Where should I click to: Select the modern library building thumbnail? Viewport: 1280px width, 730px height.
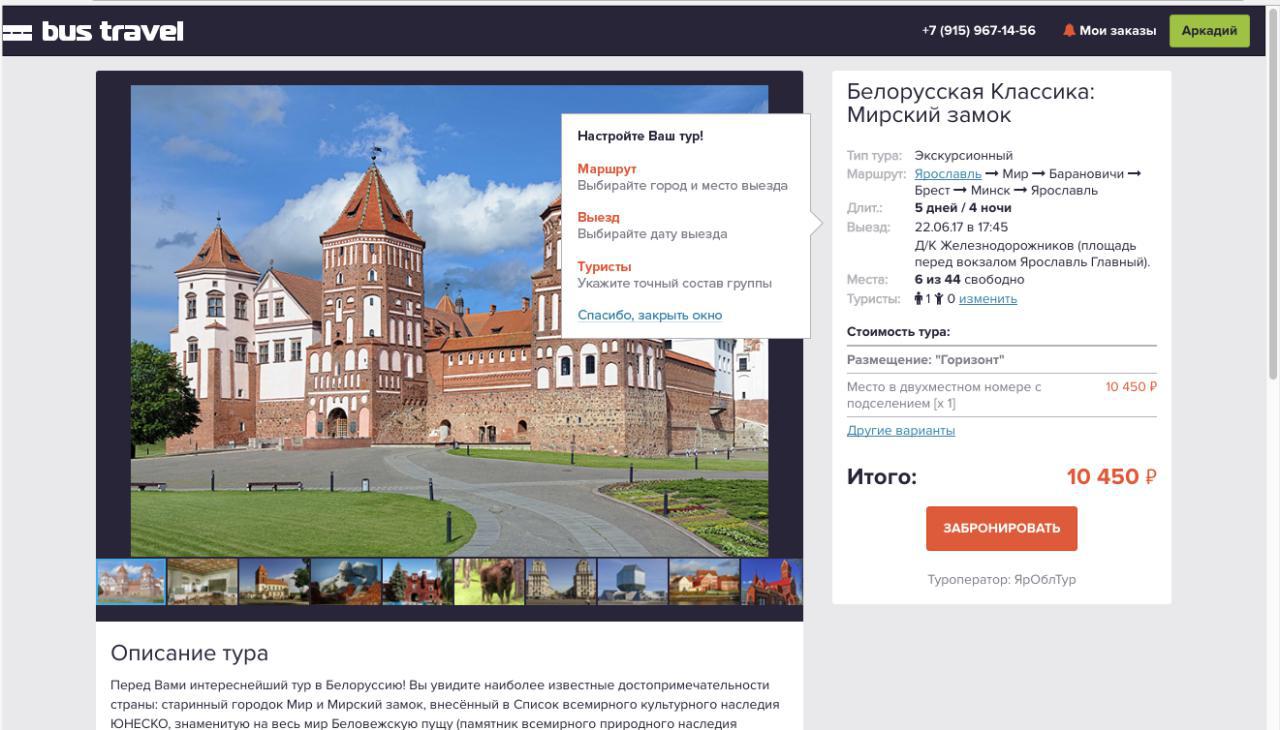click(x=632, y=582)
